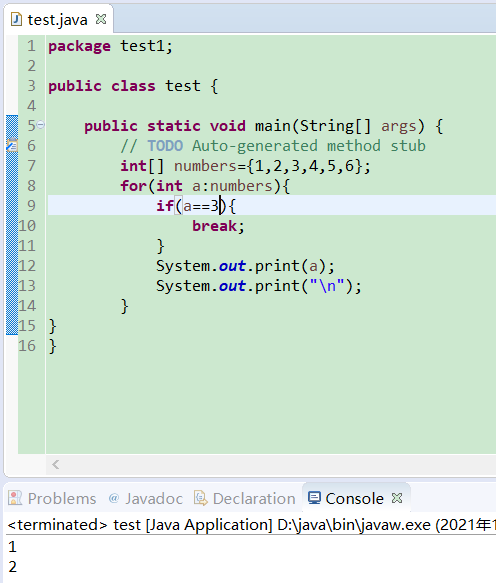Click the Javadoc @ icon

coord(114,497)
